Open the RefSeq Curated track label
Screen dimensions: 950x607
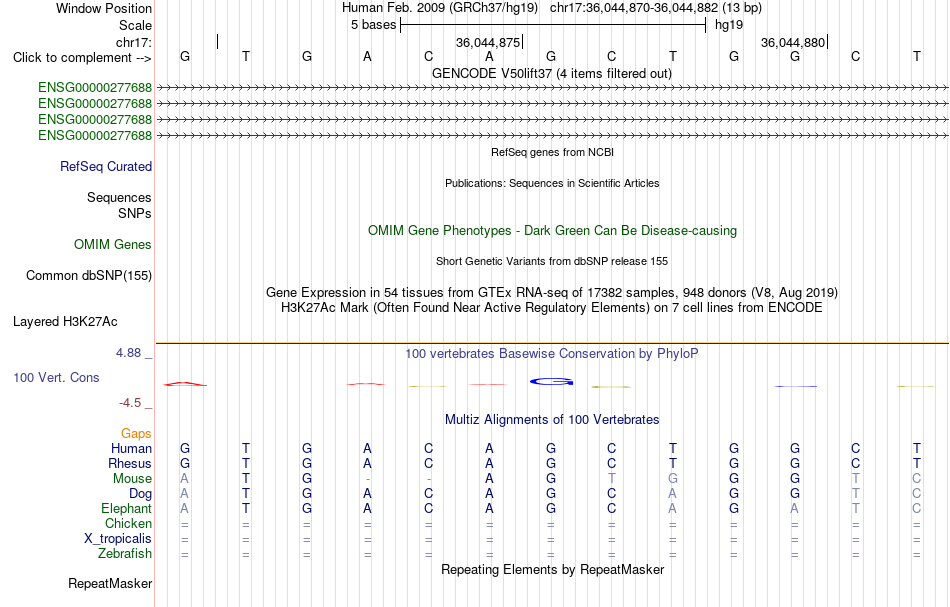106,167
